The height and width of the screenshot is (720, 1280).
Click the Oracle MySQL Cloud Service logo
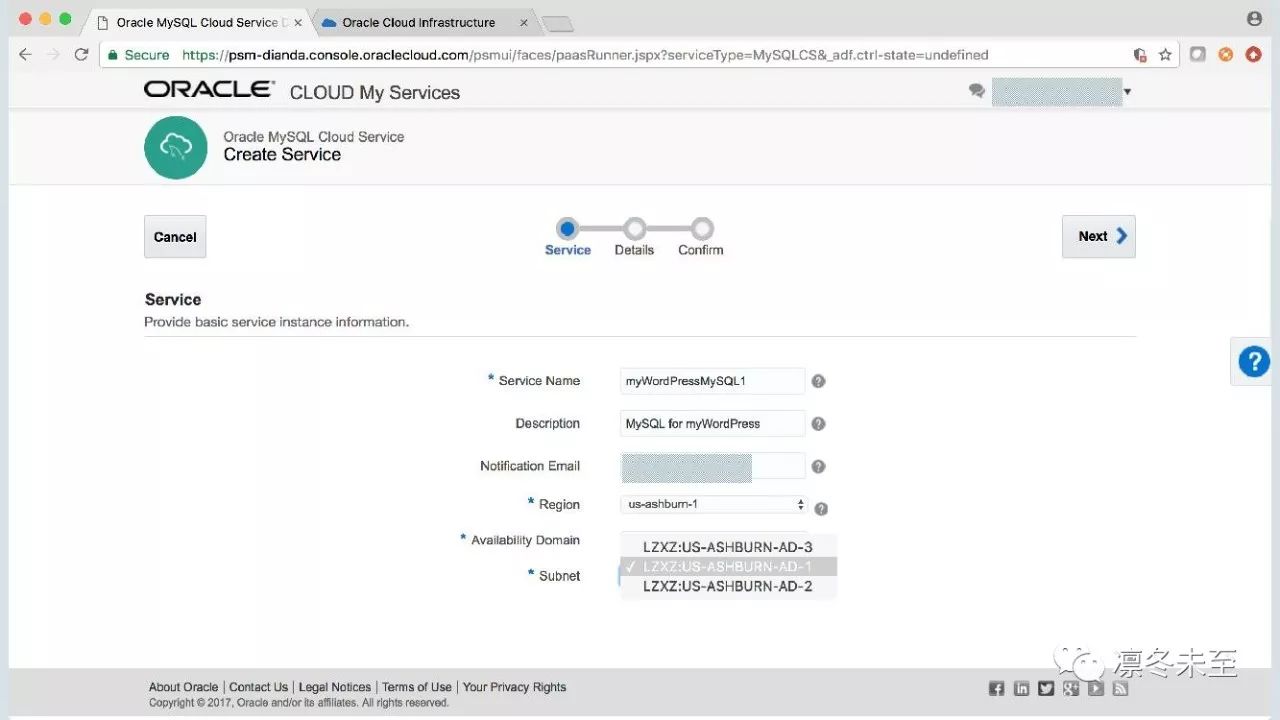click(175, 147)
